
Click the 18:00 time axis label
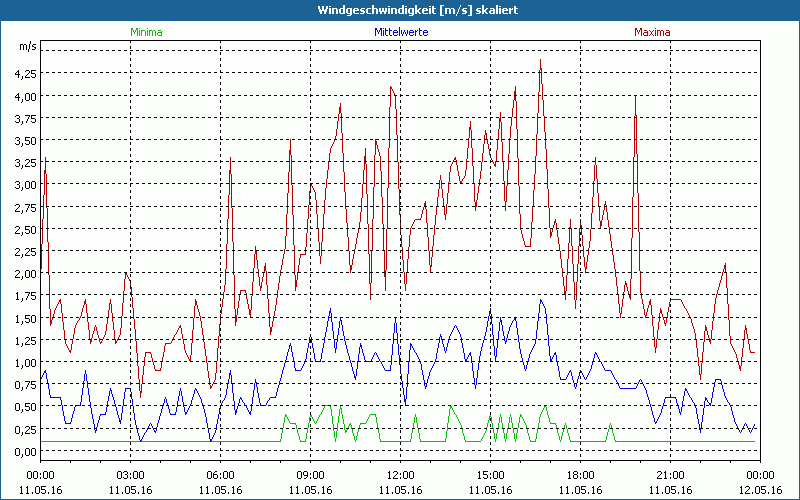(x=581, y=475)
